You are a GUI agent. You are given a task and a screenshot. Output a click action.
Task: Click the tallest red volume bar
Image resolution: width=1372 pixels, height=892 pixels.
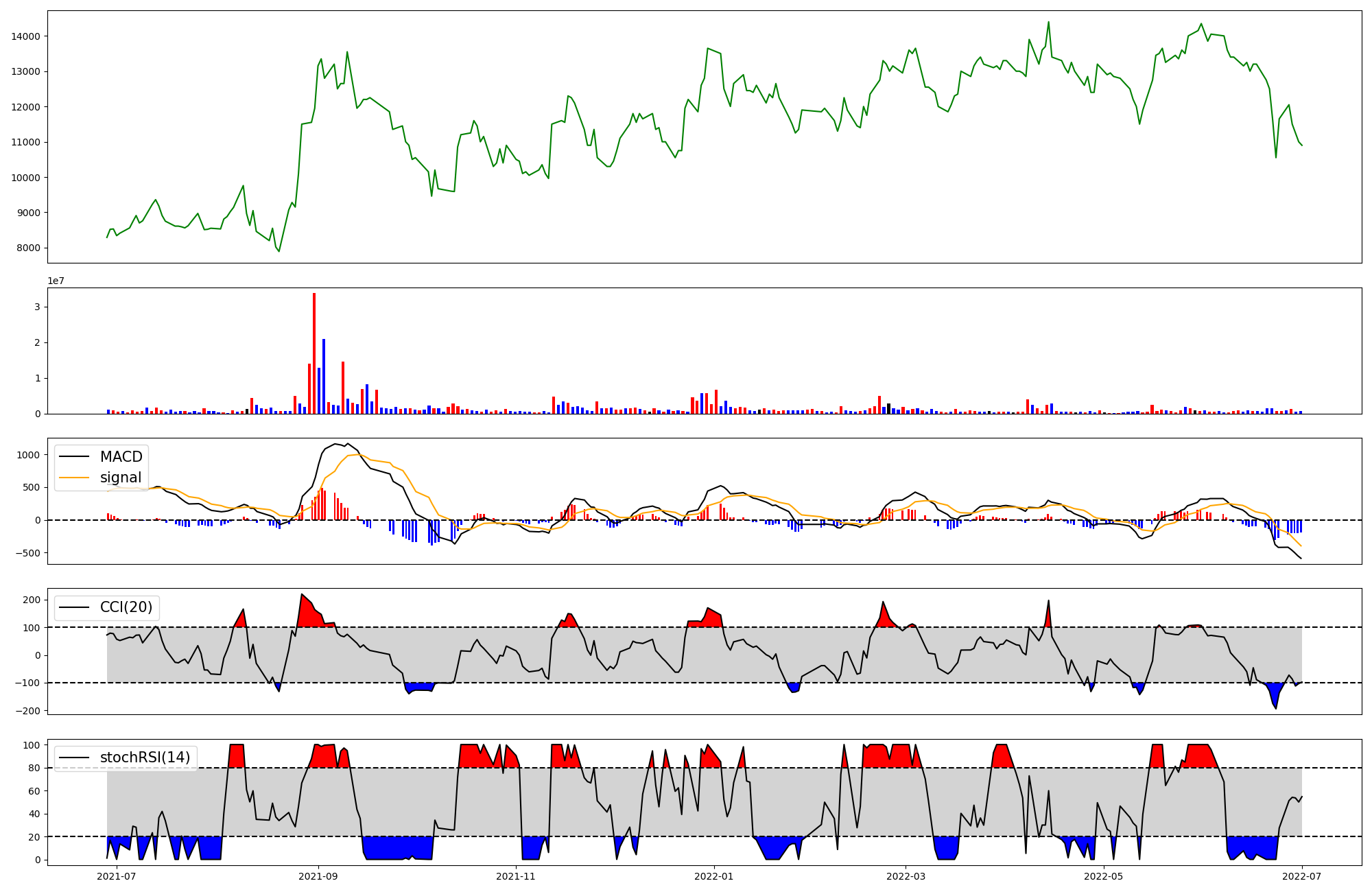[x=314, y=353]
